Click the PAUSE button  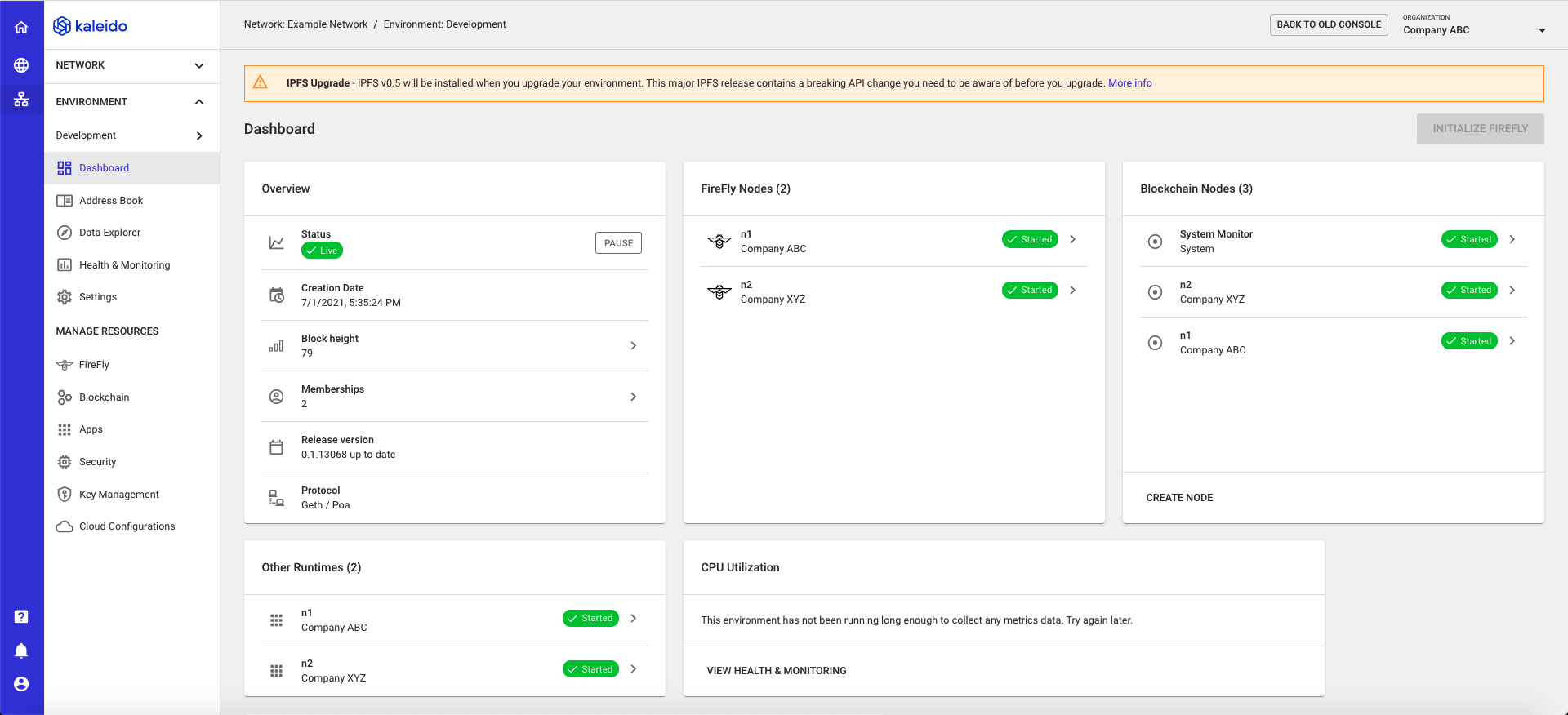(x=618, y=243)
